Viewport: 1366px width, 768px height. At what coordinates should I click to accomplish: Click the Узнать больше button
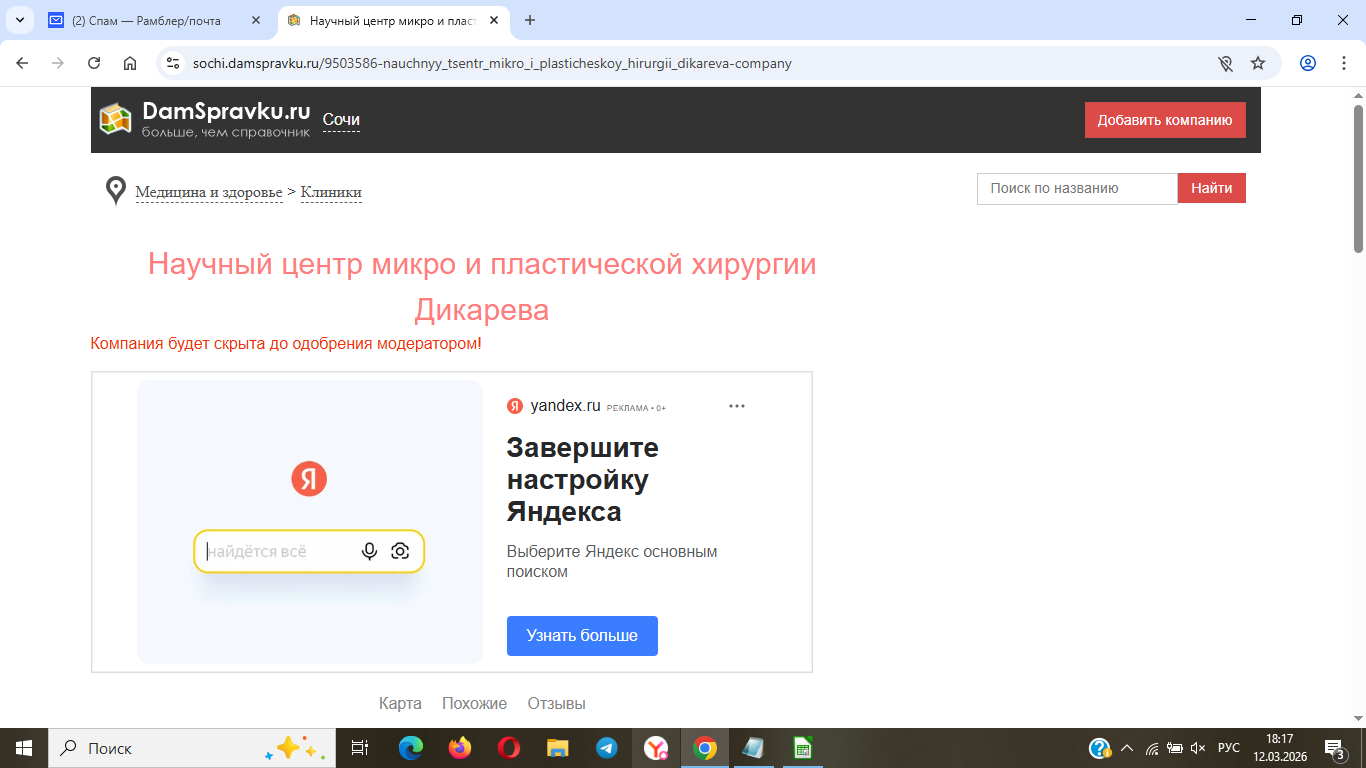pyautogui.click(x=582, y=636)
